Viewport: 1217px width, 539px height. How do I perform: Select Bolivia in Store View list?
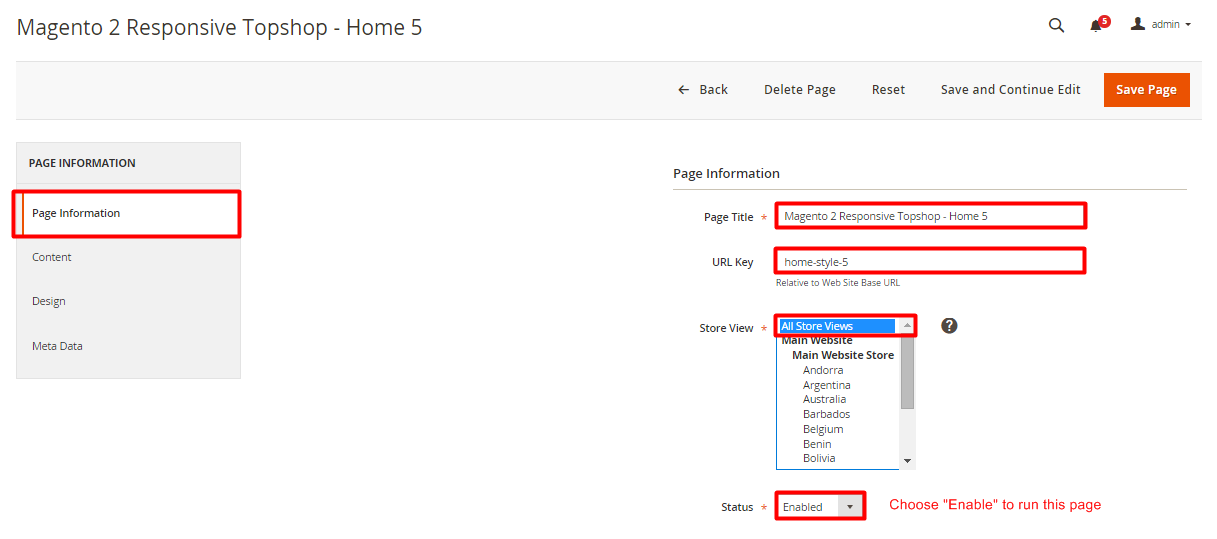click(x=820, y=458)
